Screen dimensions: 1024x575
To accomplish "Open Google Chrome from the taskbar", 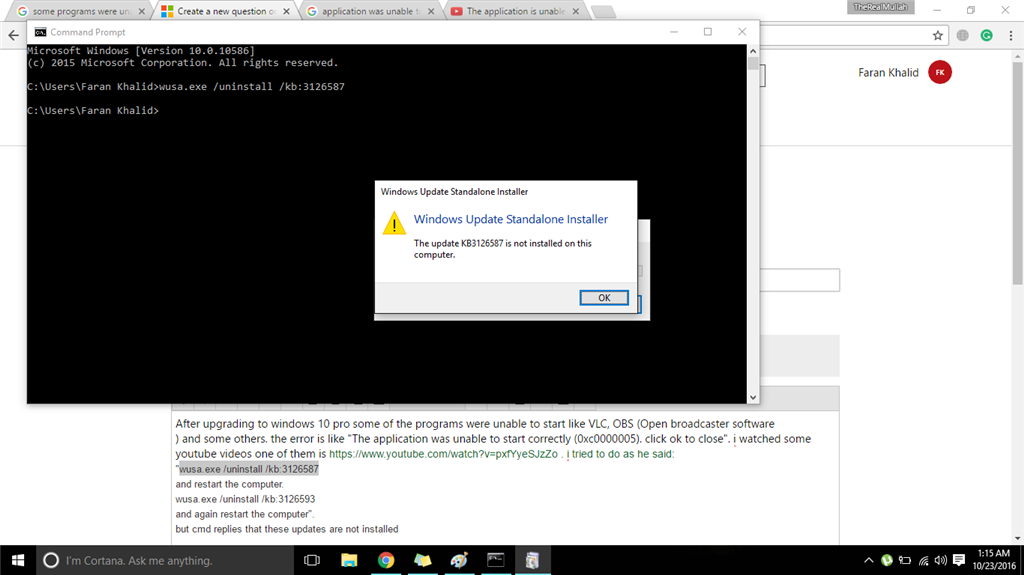I will click(386, 561).
